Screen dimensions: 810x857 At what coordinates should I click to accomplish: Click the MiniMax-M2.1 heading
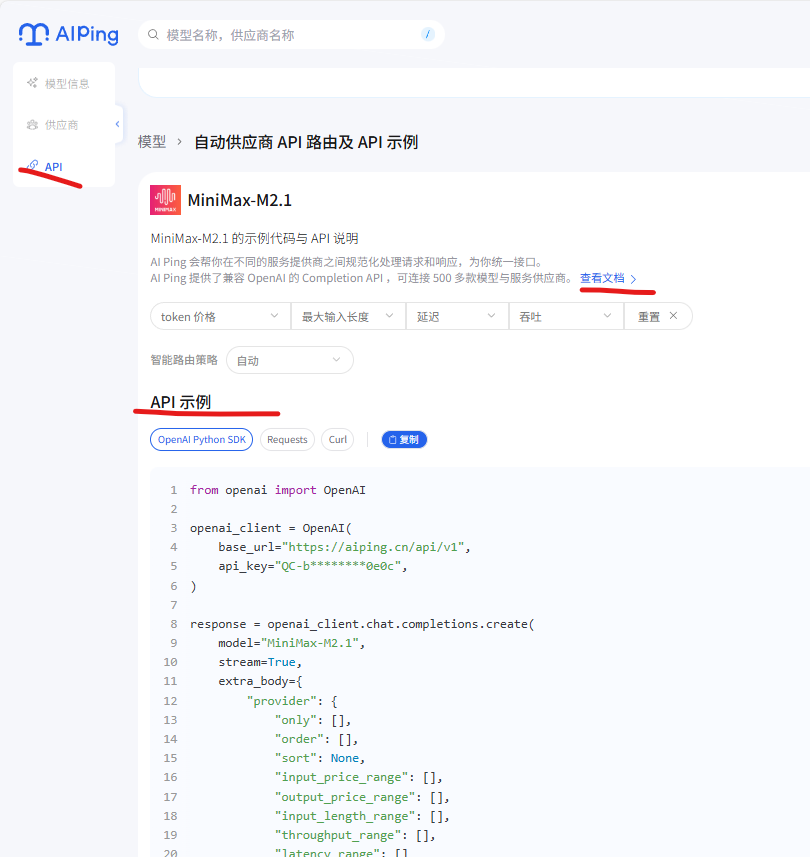239,200
